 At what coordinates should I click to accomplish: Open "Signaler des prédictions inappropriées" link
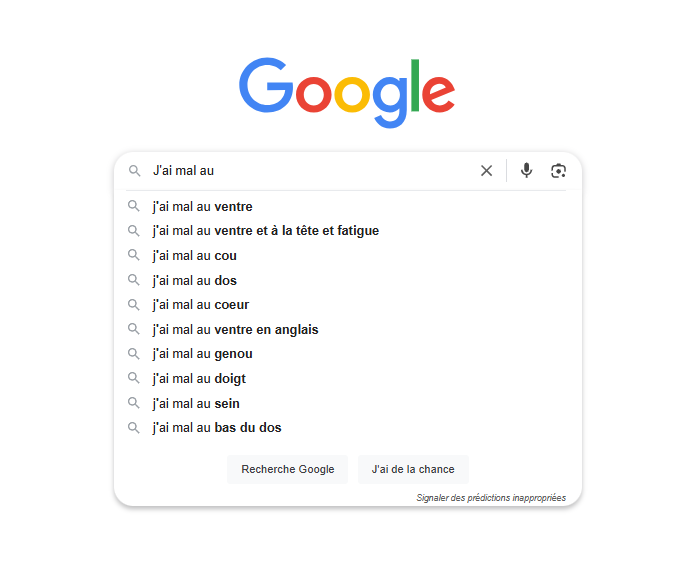coord(491,498)
